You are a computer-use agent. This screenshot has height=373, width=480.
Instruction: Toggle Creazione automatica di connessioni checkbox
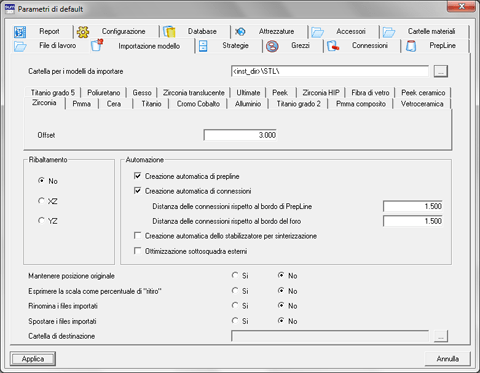[x=137, y=191]
